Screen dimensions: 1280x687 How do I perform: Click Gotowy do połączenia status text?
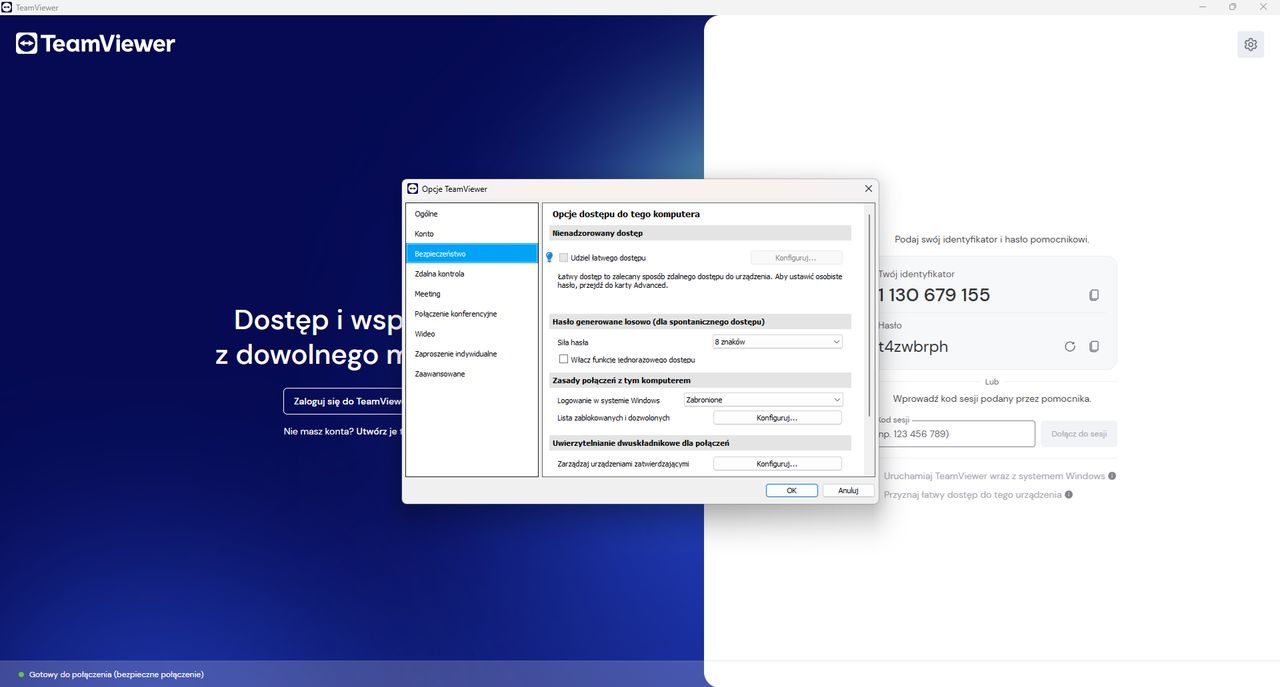point(117,675)
